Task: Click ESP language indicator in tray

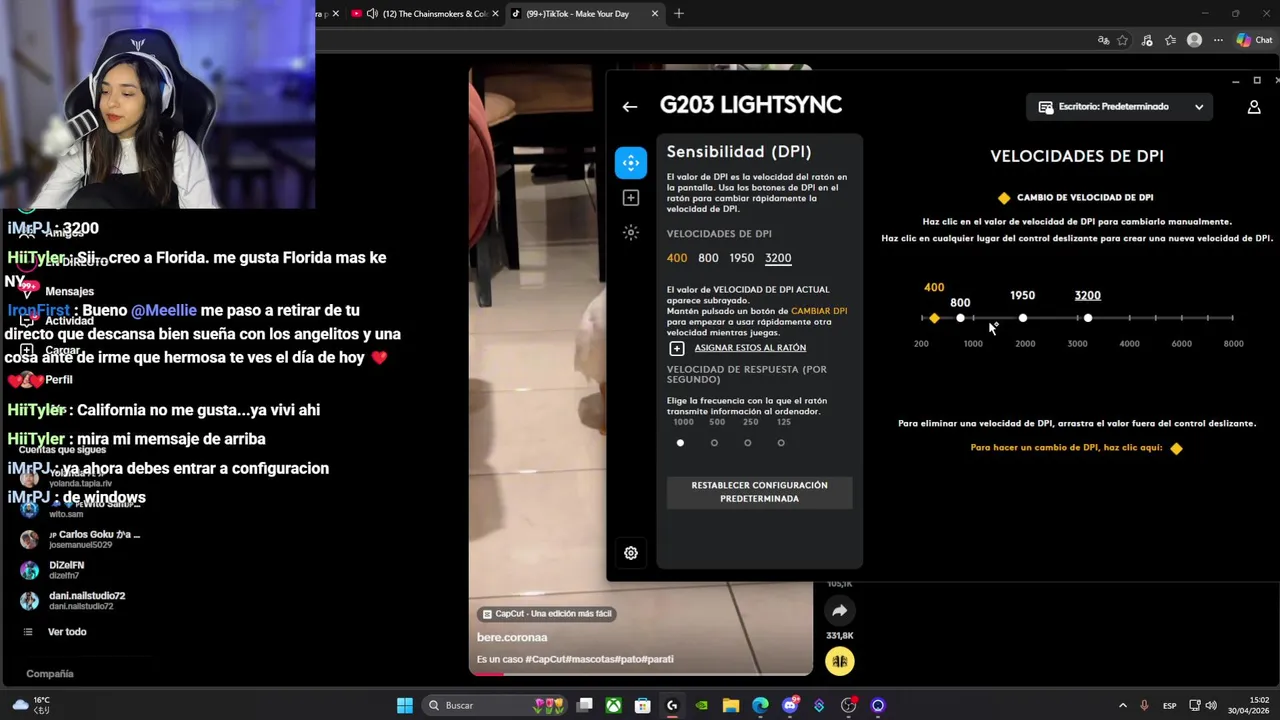Action: (x=1169, y=705)
